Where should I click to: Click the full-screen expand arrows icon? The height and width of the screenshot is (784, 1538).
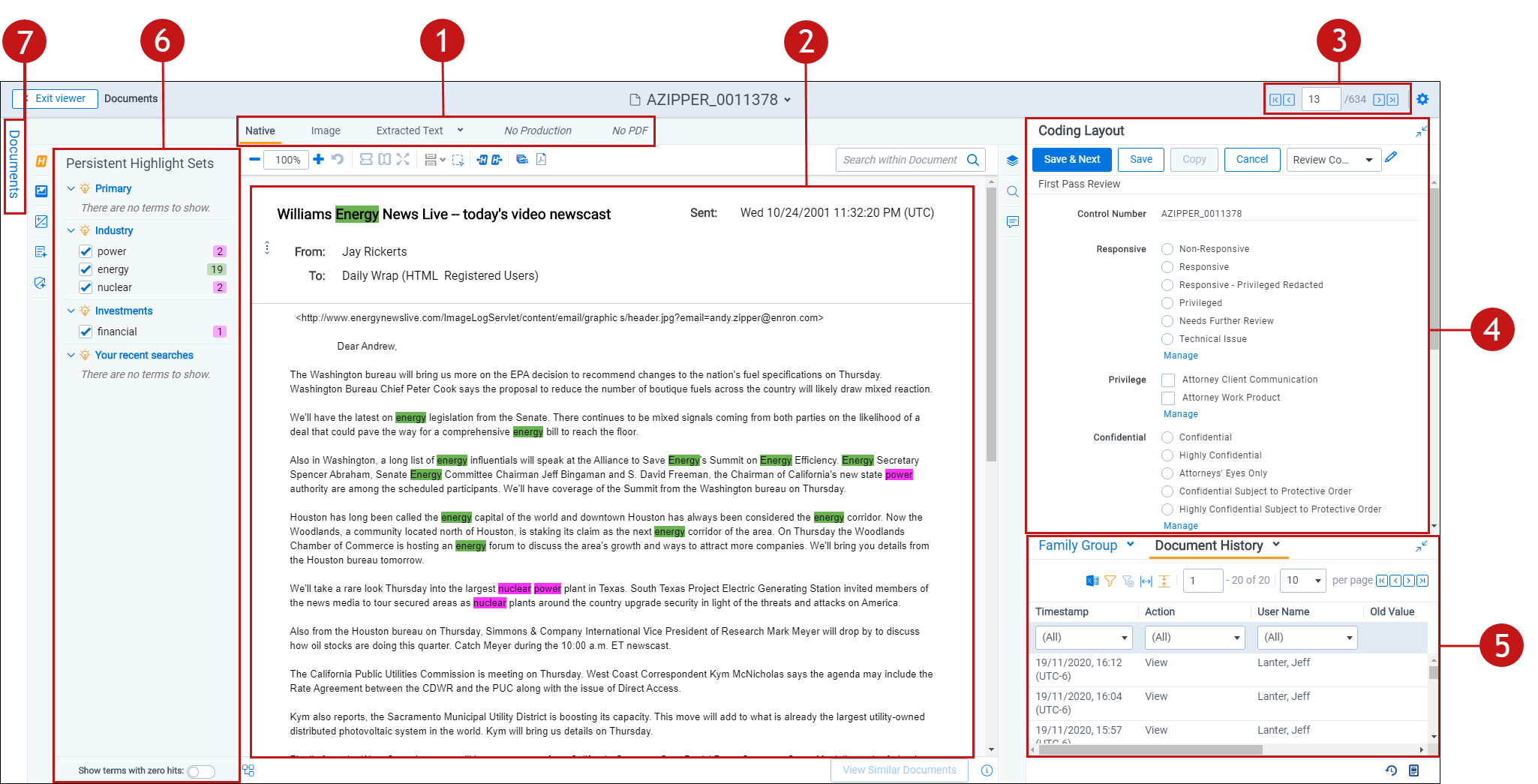pos(403,159)
